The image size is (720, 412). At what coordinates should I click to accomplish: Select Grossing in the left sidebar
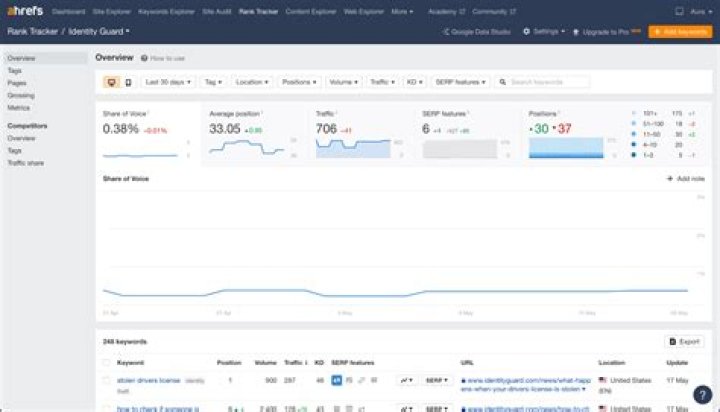point(20,97)
